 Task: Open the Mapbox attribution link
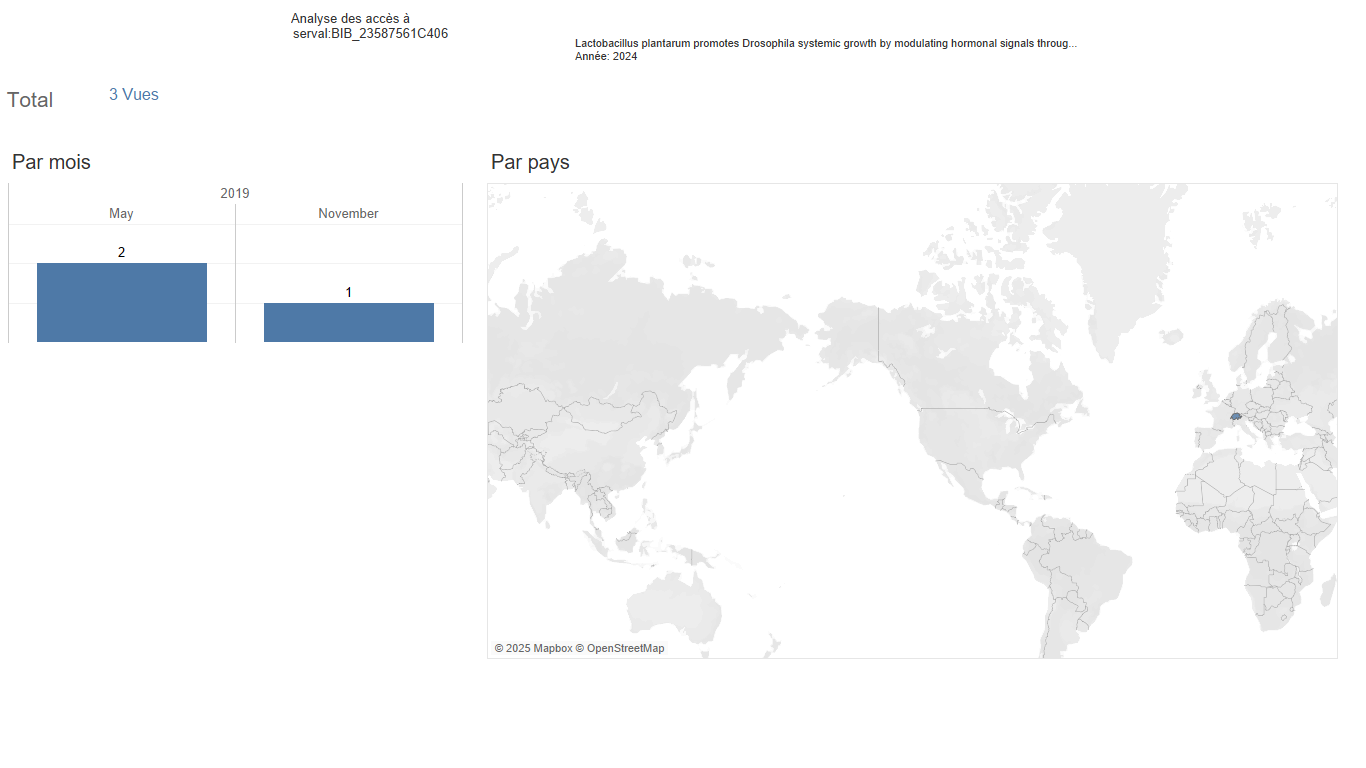[533, 649]
